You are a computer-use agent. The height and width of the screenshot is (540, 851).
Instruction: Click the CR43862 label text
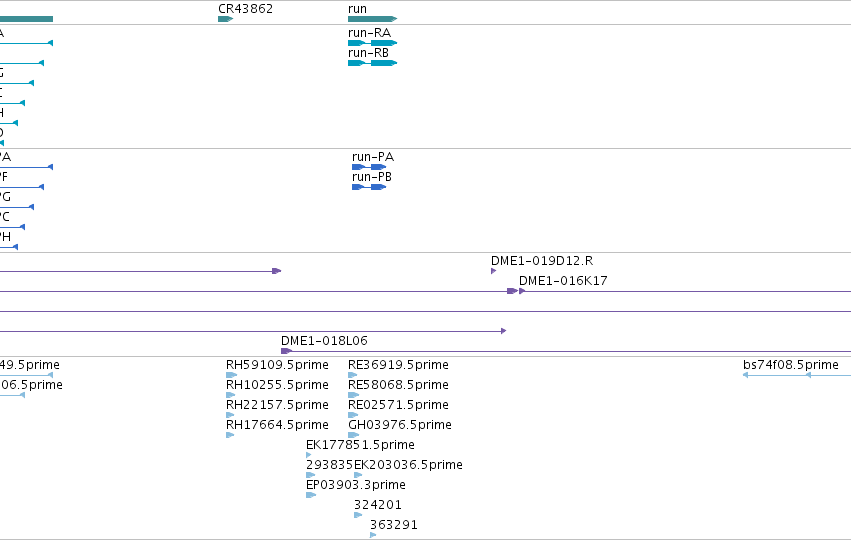click(245, 9)
